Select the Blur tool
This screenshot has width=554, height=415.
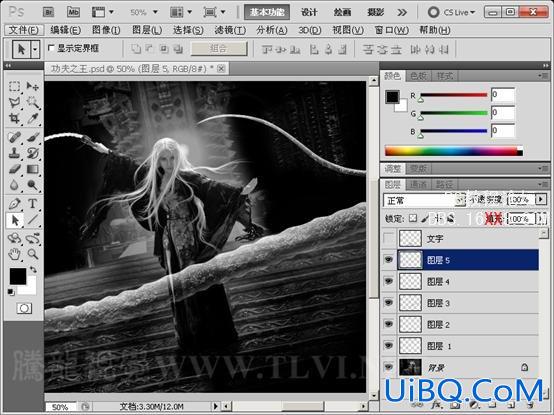point(14,185)
